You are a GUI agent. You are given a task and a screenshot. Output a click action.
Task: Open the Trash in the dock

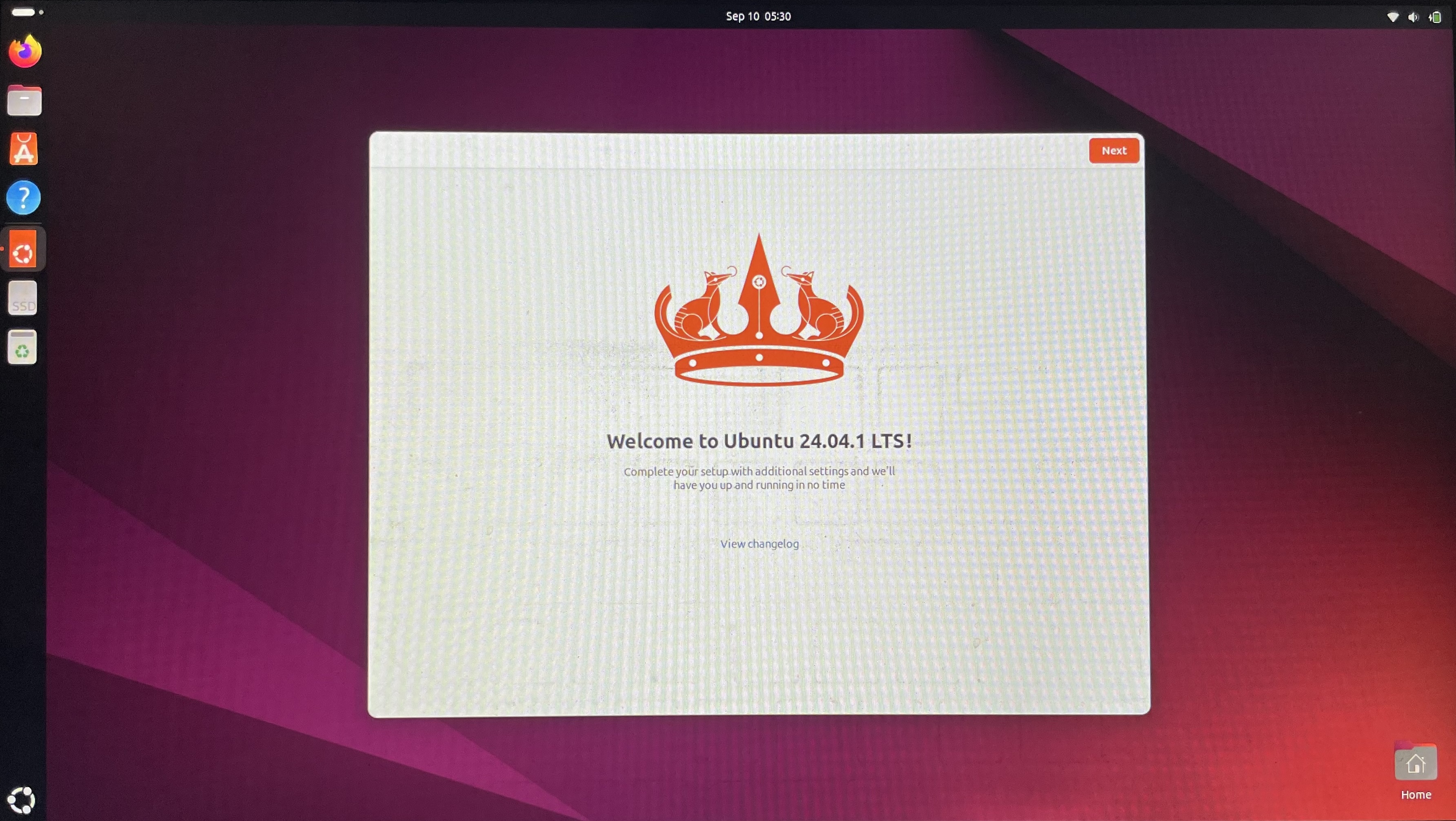[22, 347]
